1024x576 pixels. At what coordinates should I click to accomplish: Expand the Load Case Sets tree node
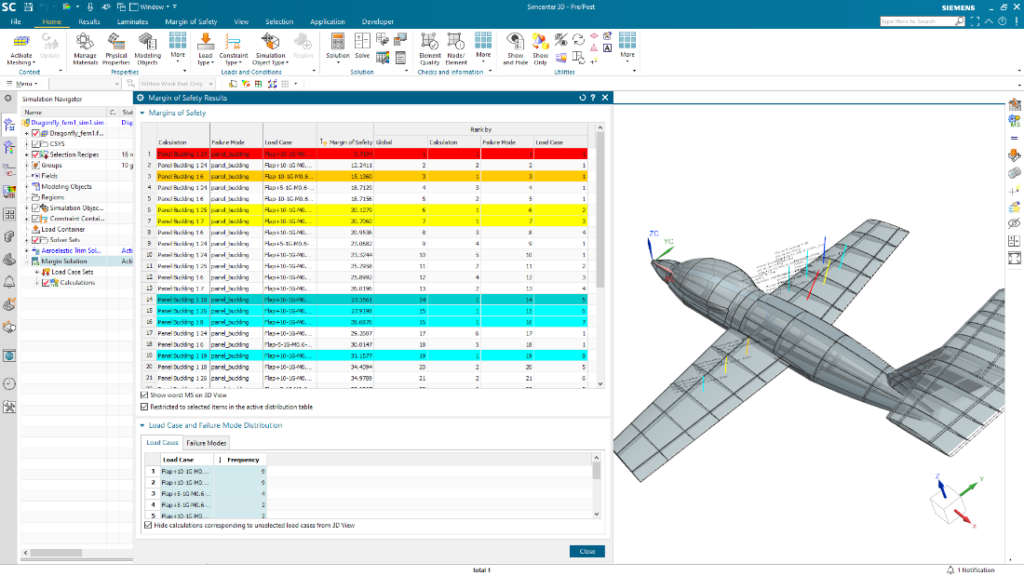[x=37, y=272]
